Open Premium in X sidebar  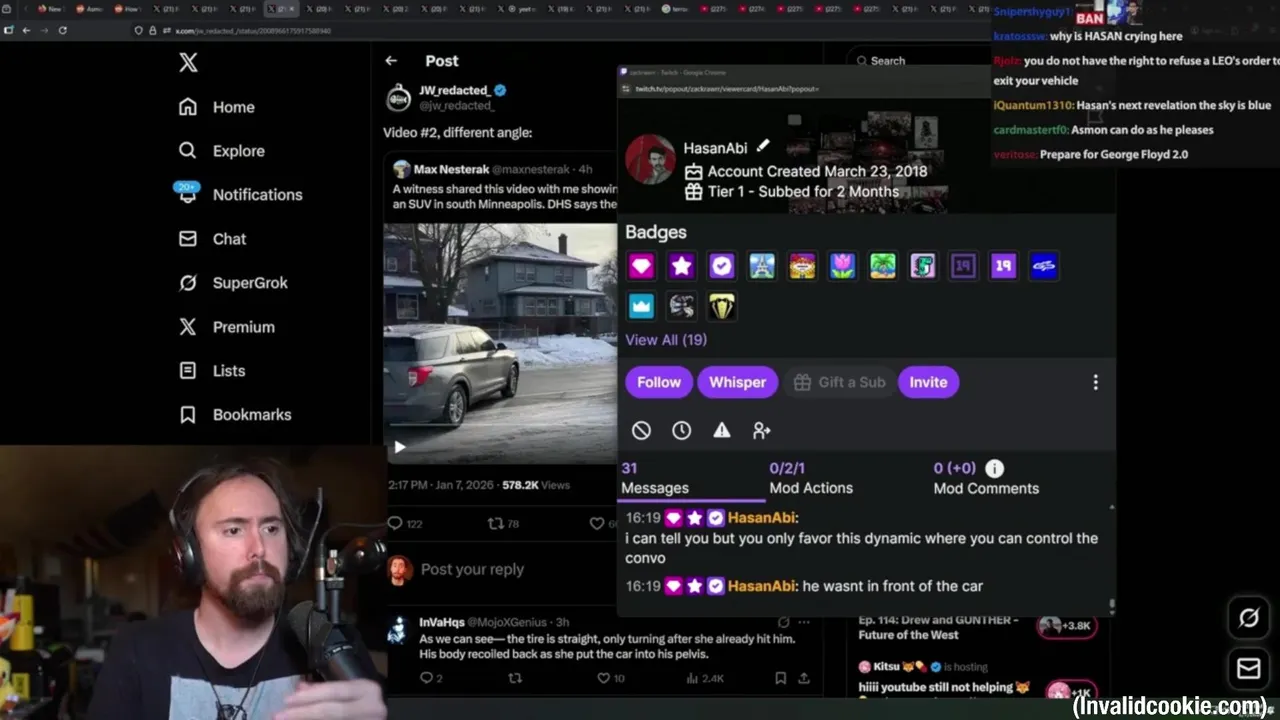pyautogui.click(x=226, y=327)
